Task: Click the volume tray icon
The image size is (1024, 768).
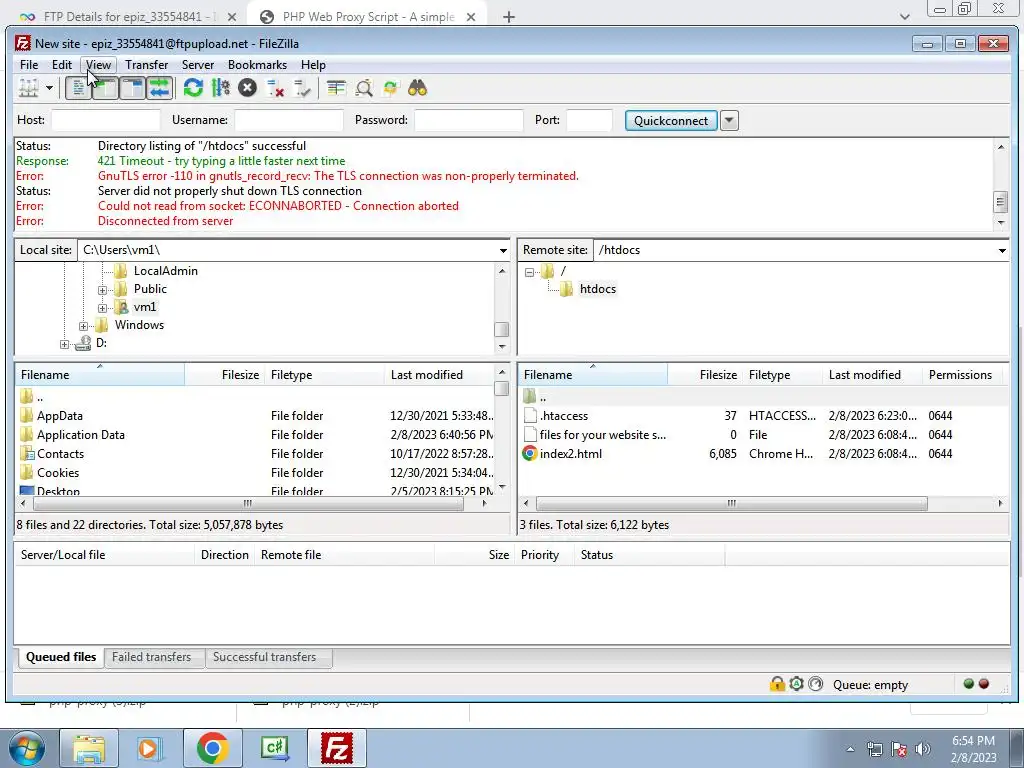Action: pos(923,749)
